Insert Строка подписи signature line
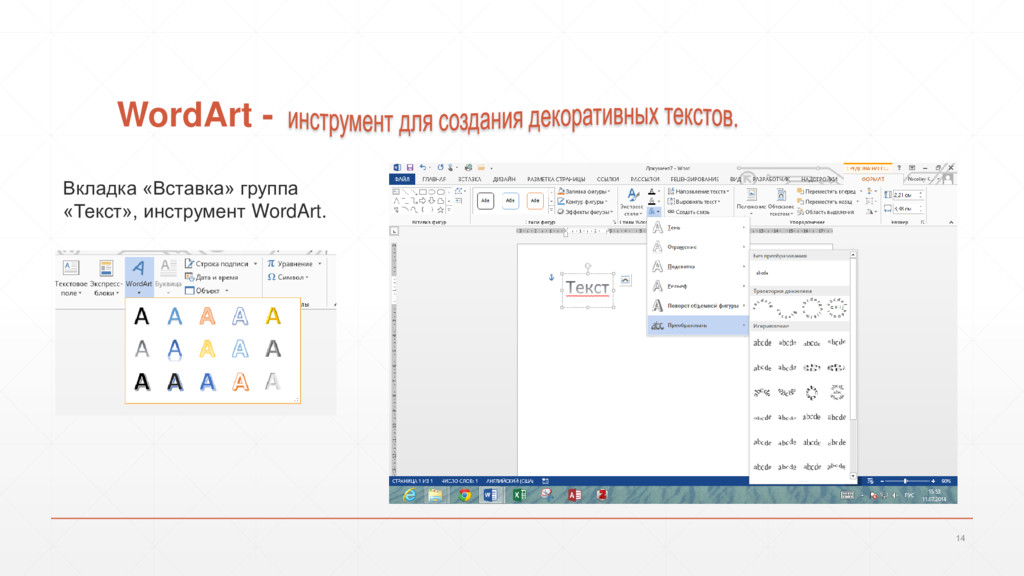Screen dimensions: 1024x576 pos(221,264)
